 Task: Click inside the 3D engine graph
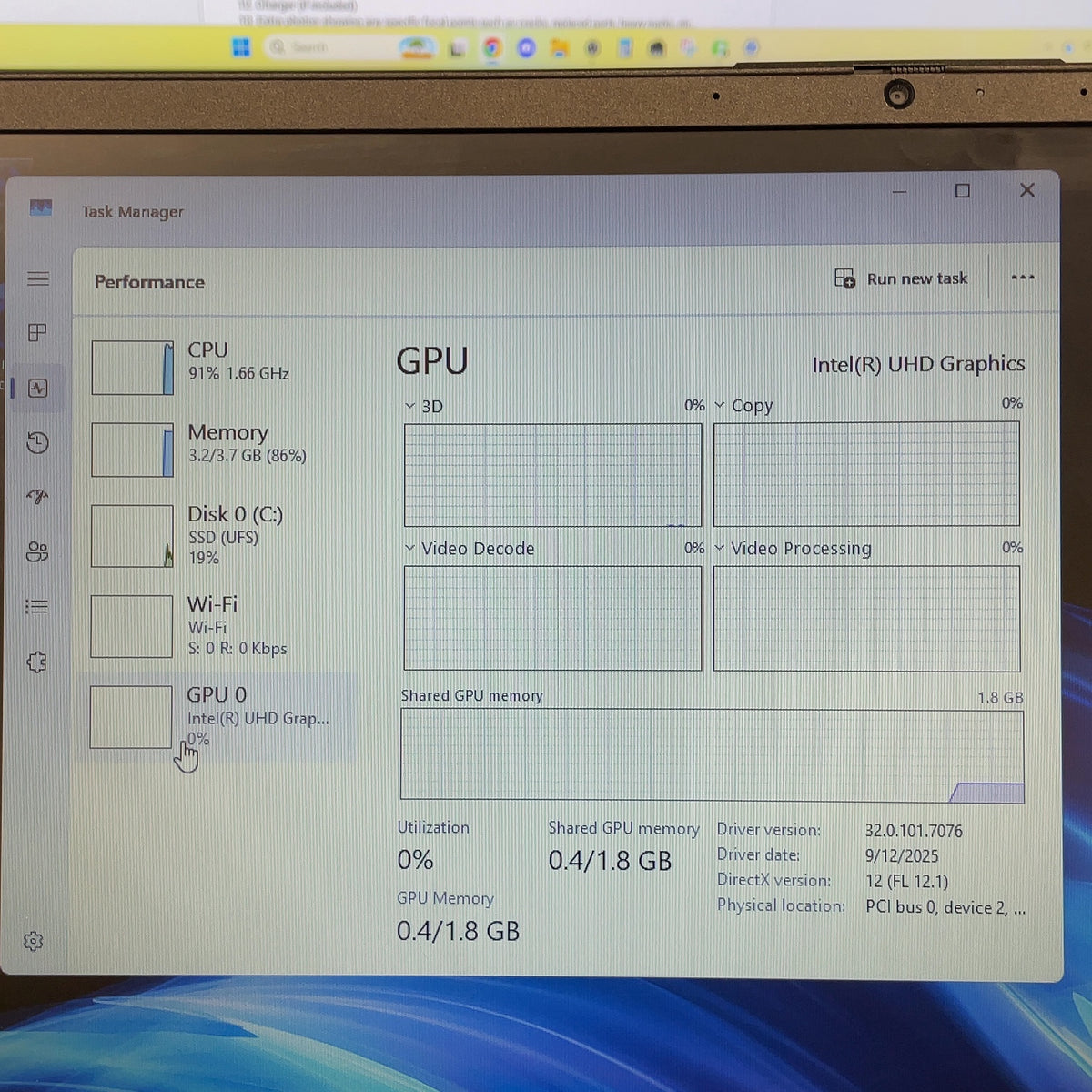click(x=552, y=474)
